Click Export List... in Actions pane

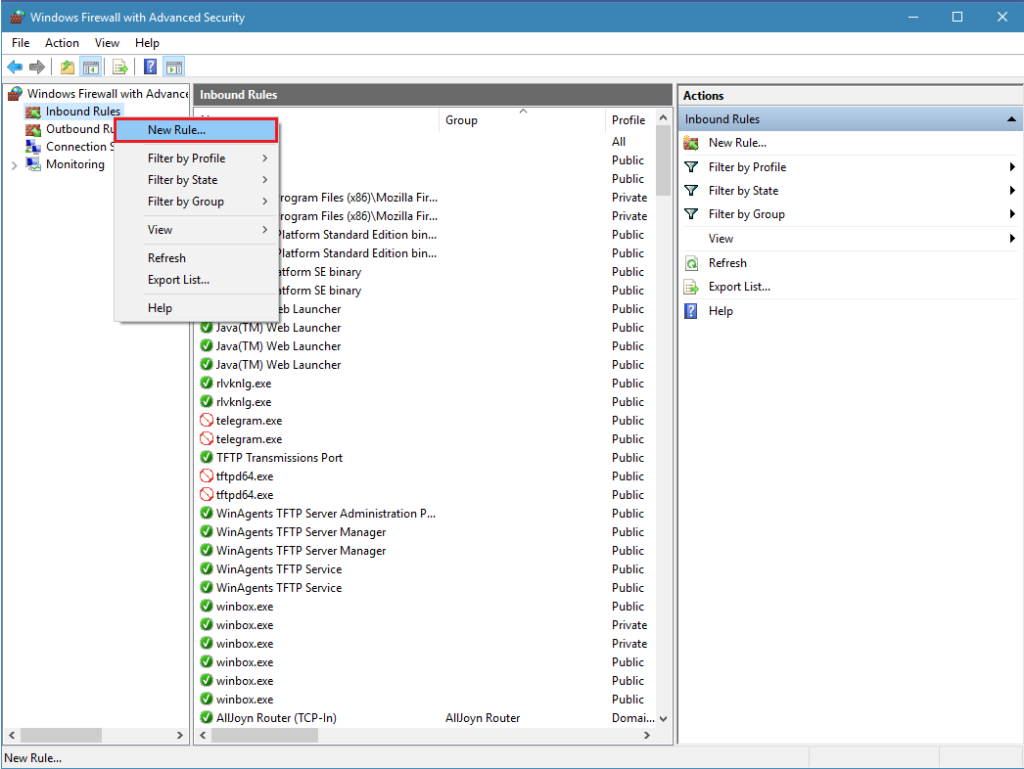click(x=739, y=287)
